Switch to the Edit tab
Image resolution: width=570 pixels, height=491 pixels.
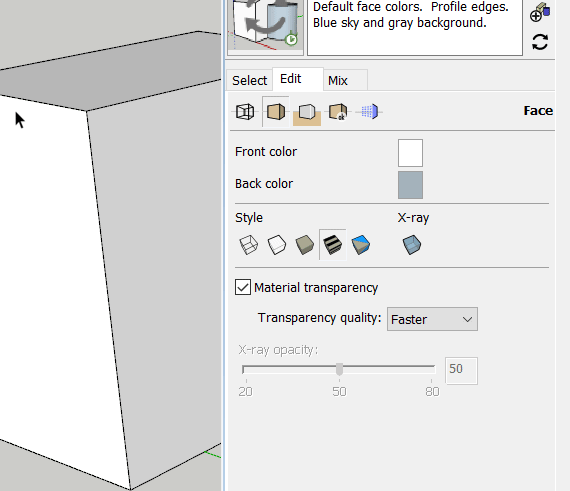[298, 79]
